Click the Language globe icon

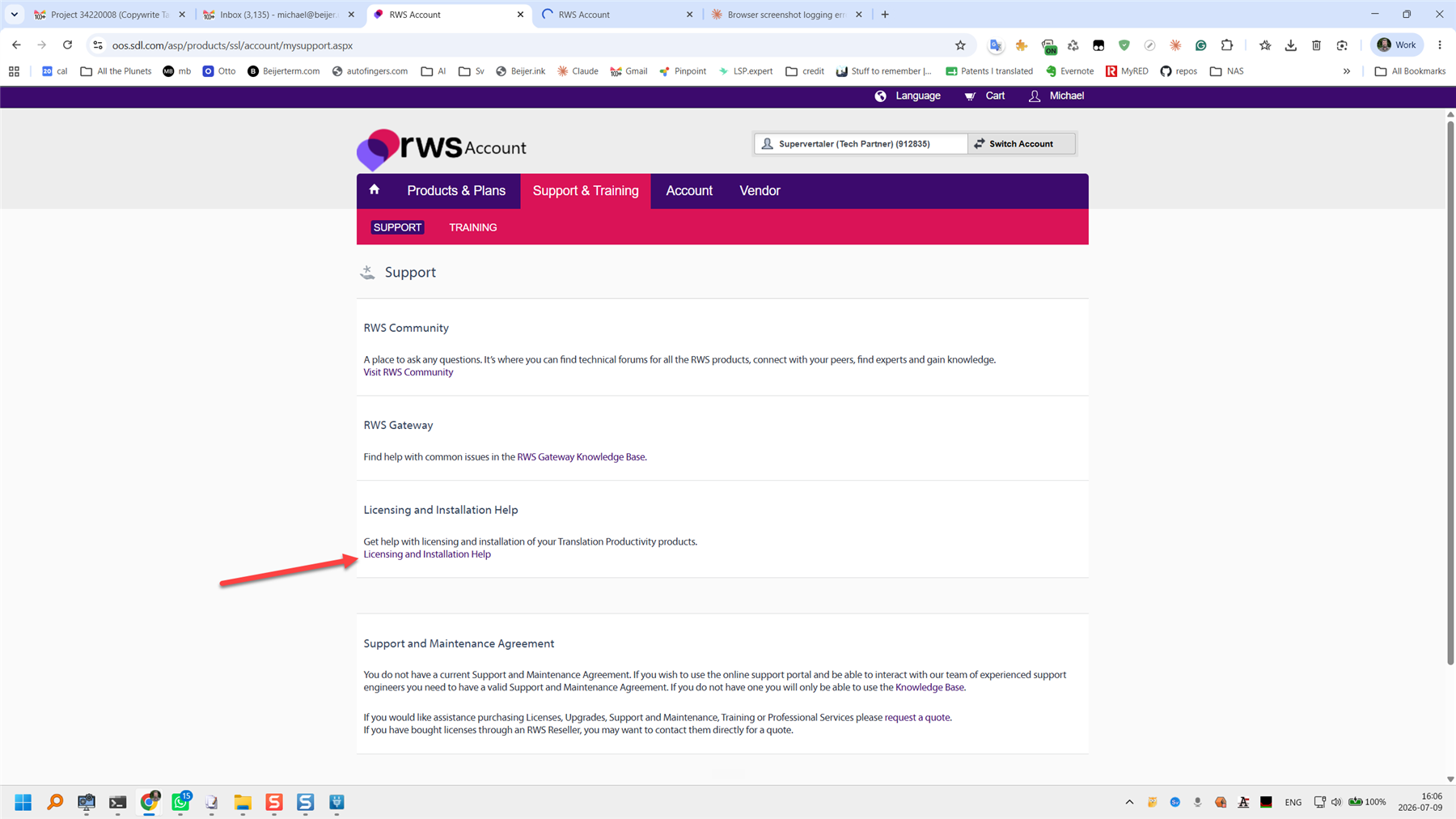880,96
